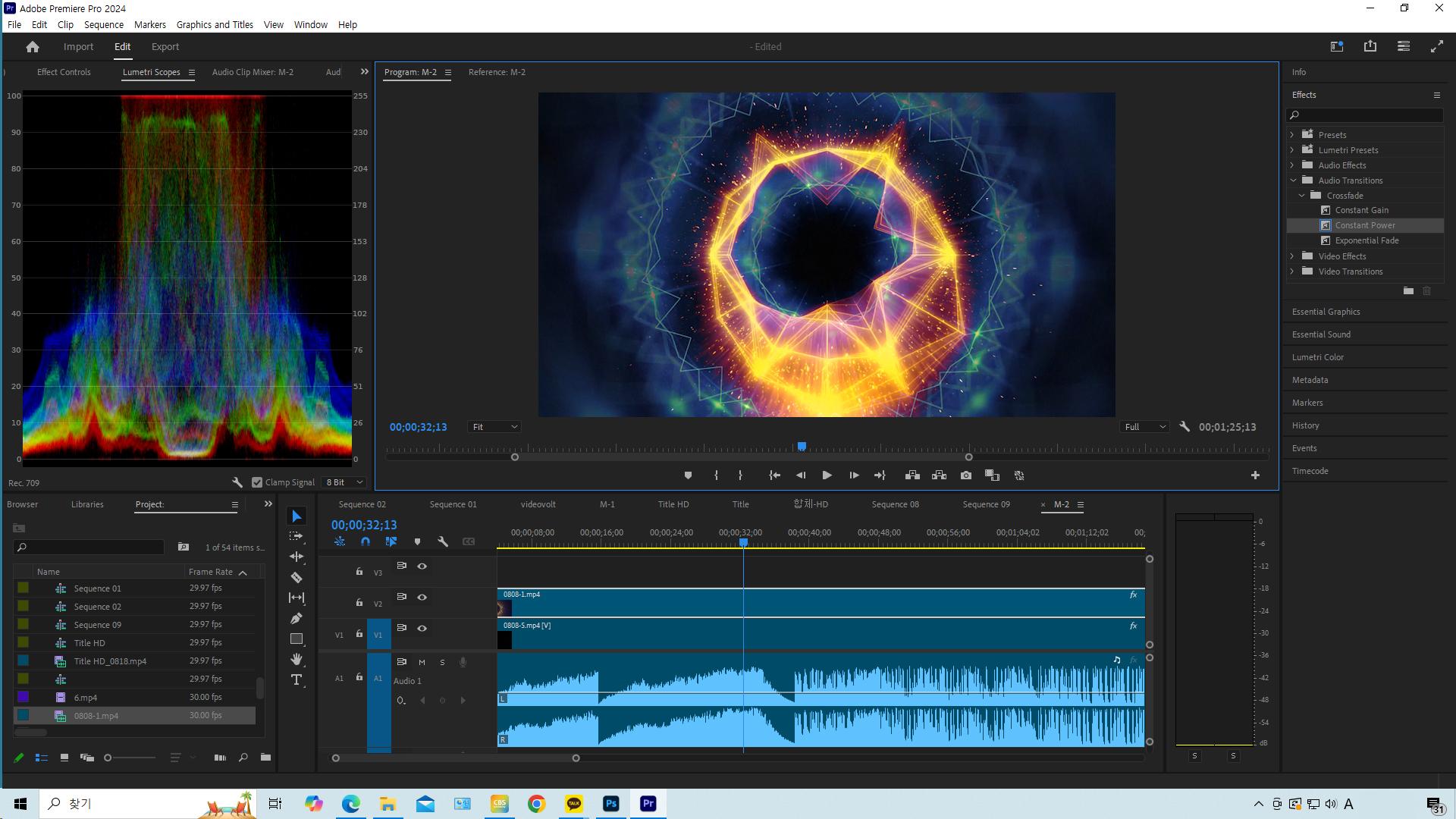Hide track V2 with the eye icon
Viewport: 1456px width, 819px height.
point(422,598)
